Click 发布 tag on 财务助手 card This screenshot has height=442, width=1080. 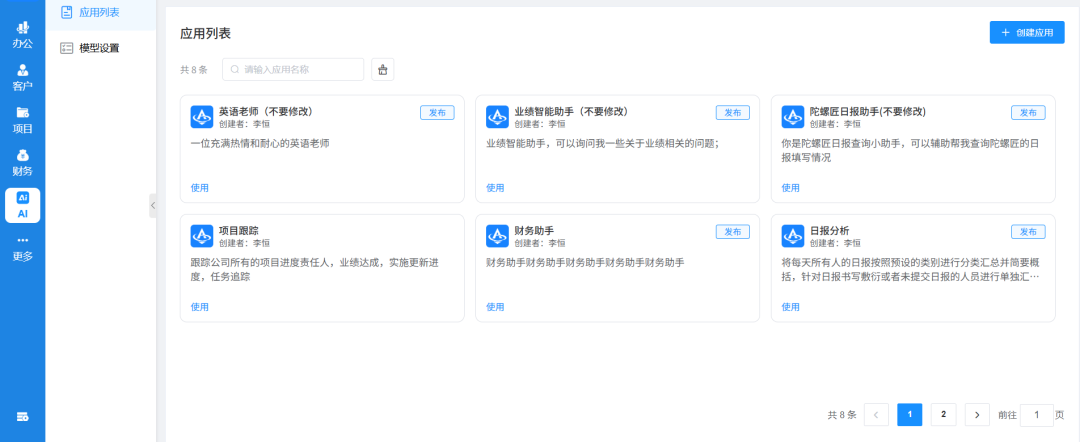click(733, 232)
